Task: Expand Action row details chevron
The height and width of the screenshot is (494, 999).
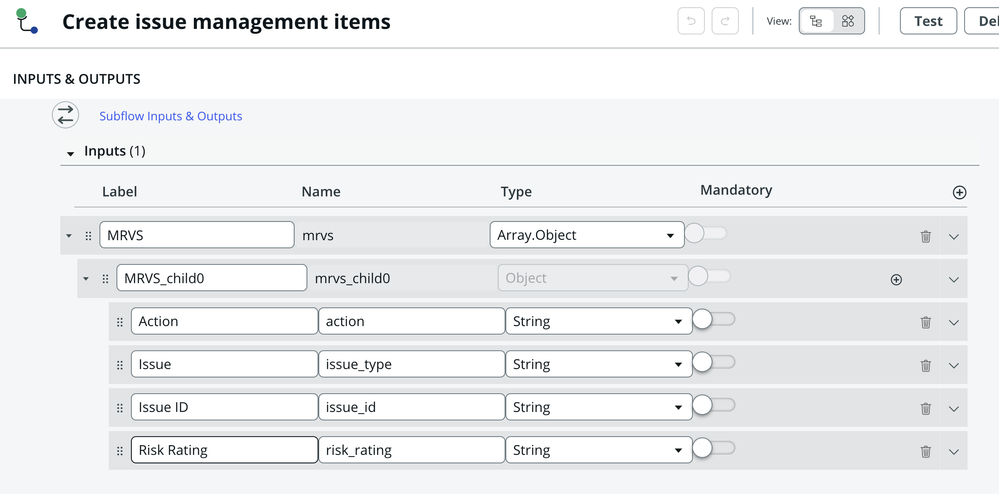Action: point(953,323)
